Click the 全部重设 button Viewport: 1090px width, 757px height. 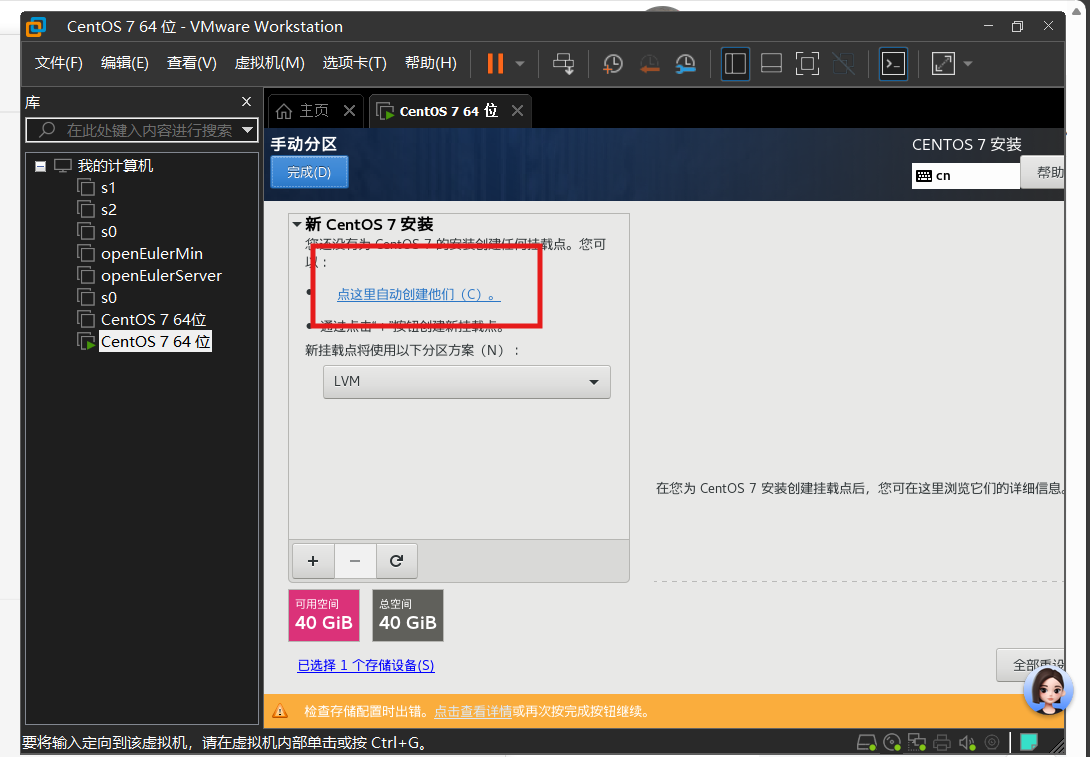[x=1032, y=665]
